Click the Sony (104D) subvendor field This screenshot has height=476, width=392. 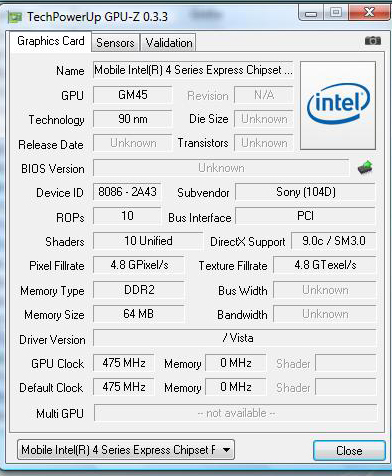(x=305, y=192)
